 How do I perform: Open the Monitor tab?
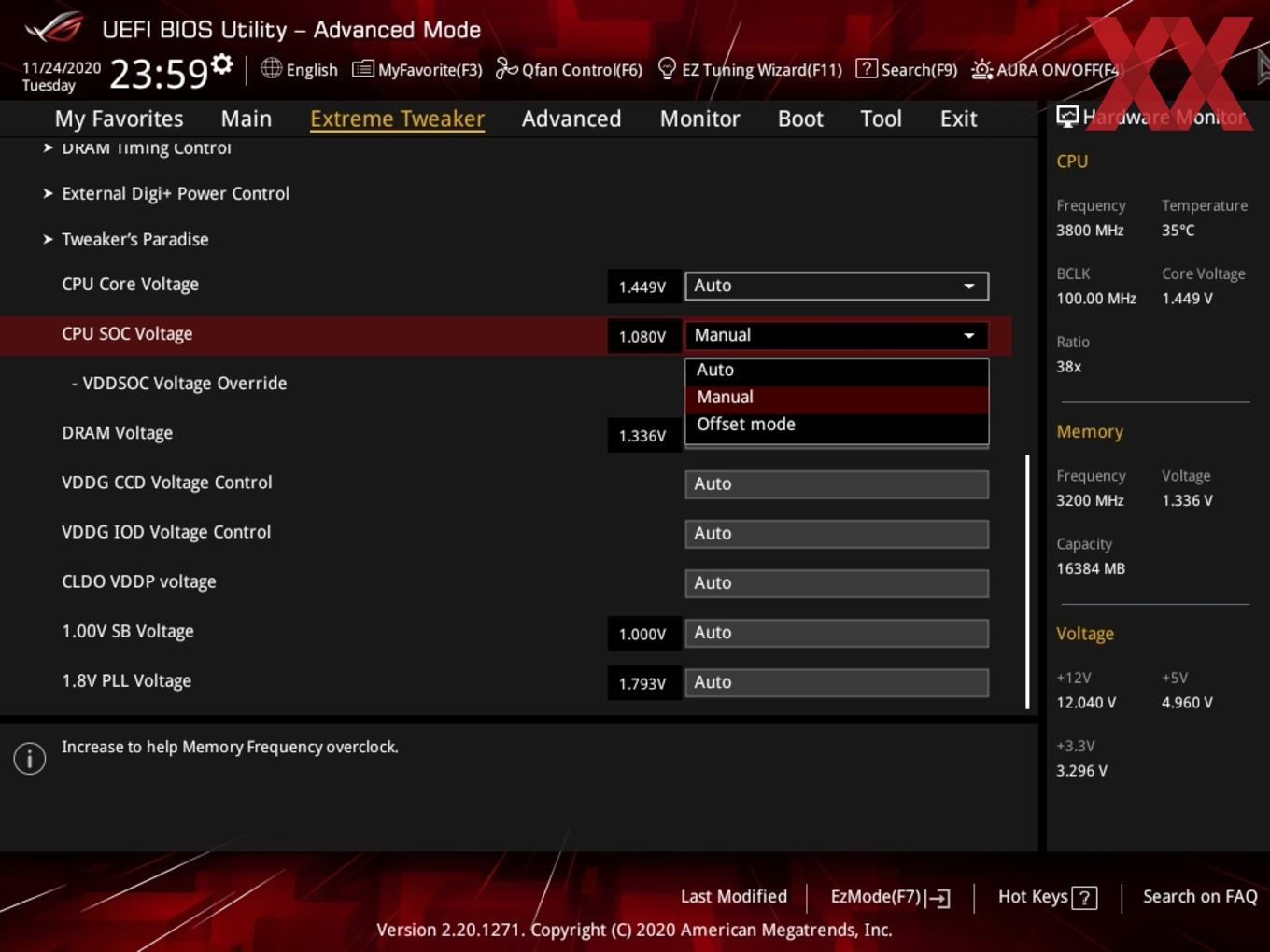point(700,119)
